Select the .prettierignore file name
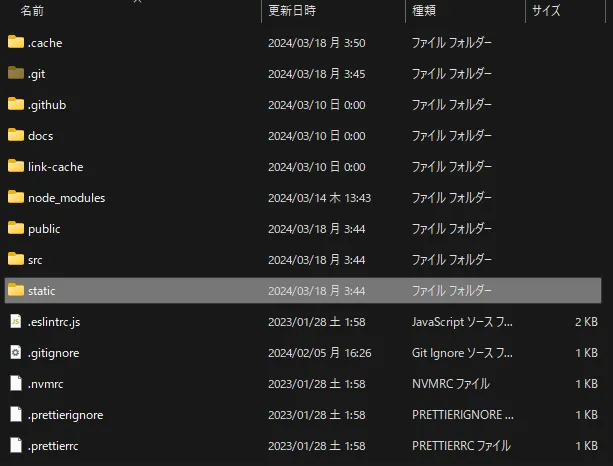The width and height of the screenshot is (613, 466). (x=65, y=414)
